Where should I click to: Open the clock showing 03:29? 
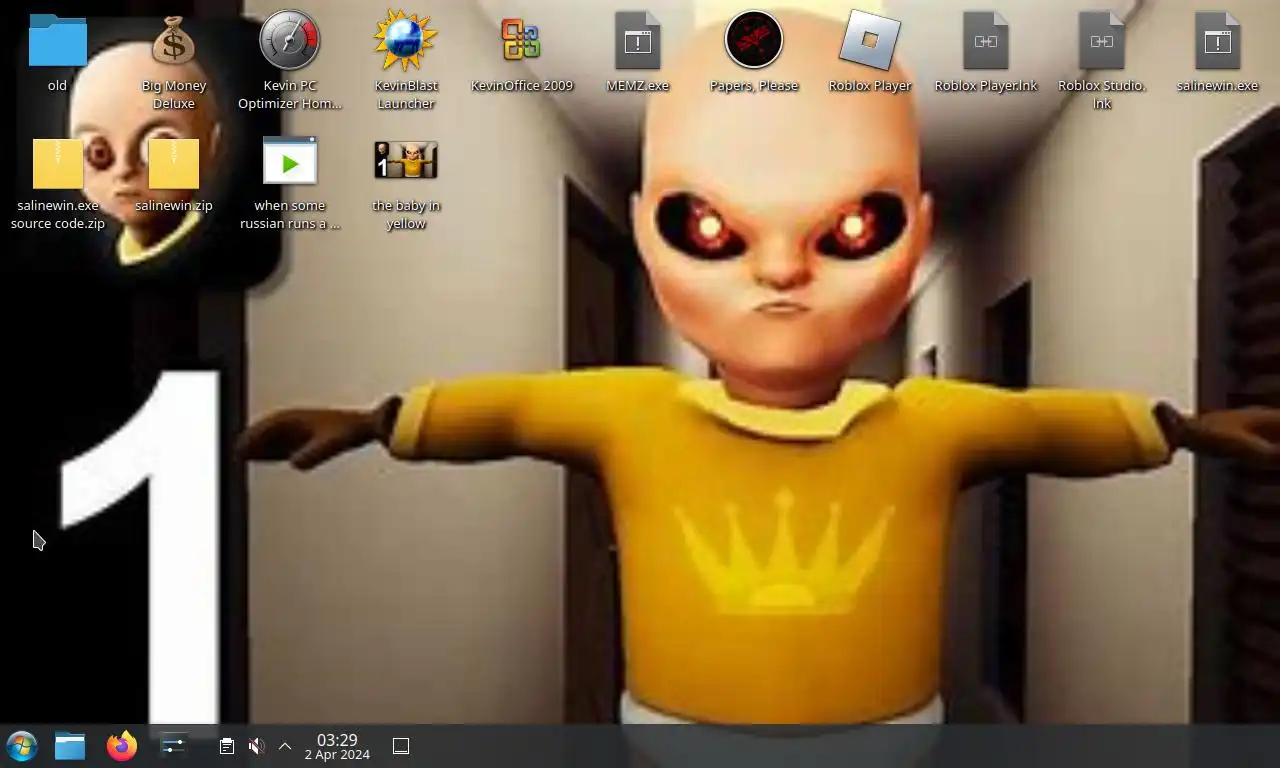tap(337, 746)
